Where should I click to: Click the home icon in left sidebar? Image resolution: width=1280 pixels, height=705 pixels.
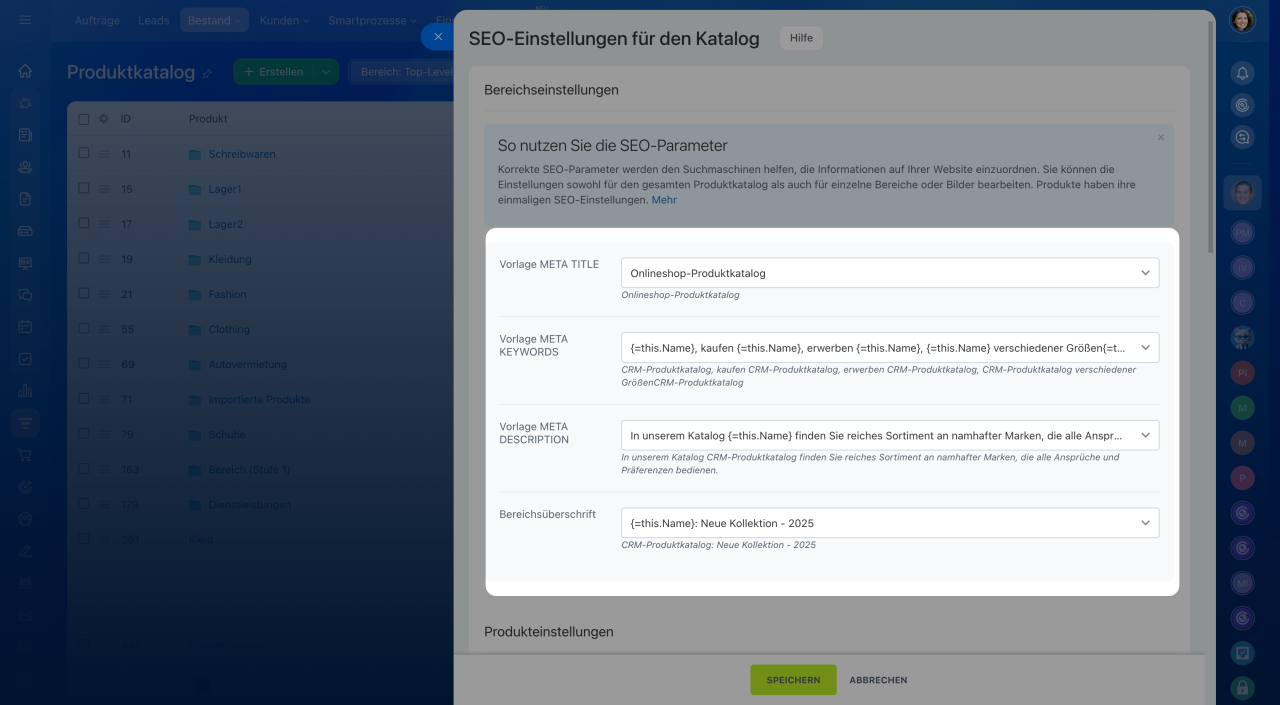coord(25,71)
